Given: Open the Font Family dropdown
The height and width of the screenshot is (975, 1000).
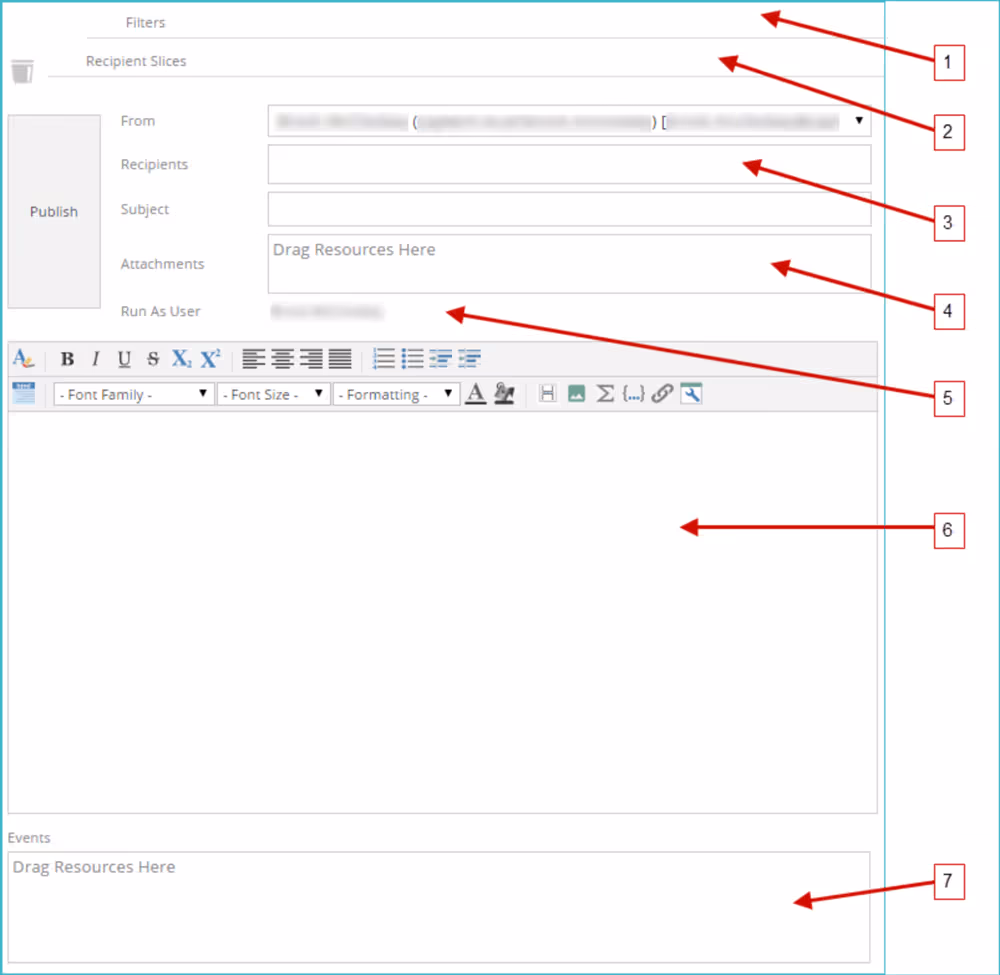Looking at the screenshot, I should 134,395.
